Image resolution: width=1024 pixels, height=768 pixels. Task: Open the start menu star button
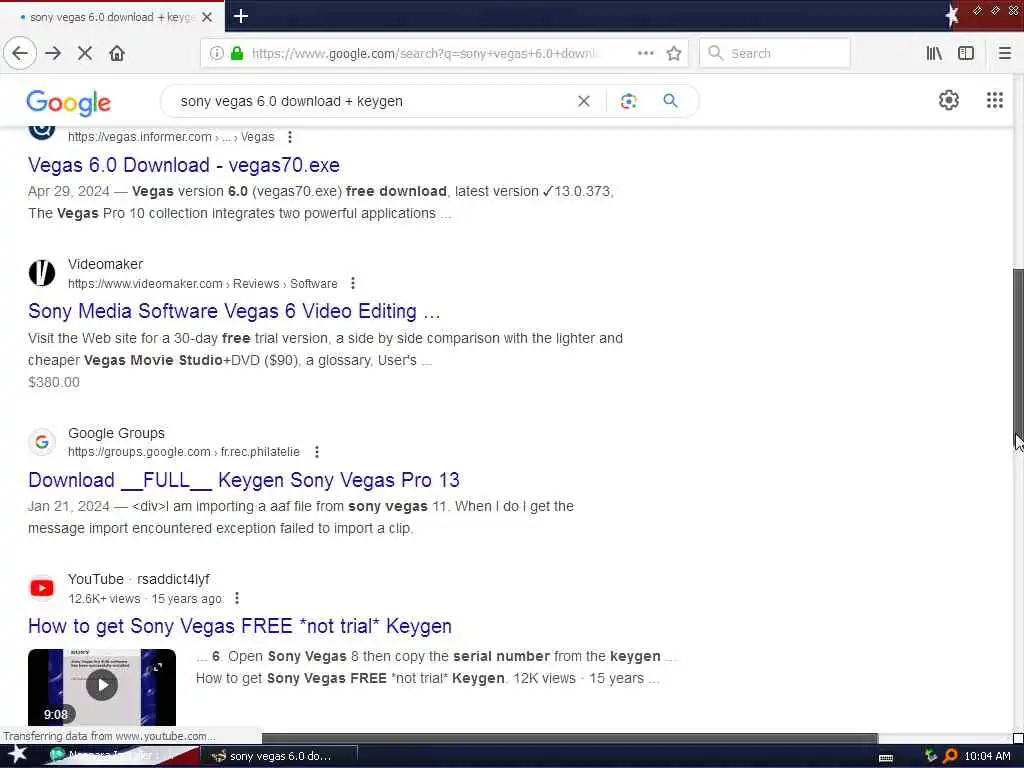17,754
